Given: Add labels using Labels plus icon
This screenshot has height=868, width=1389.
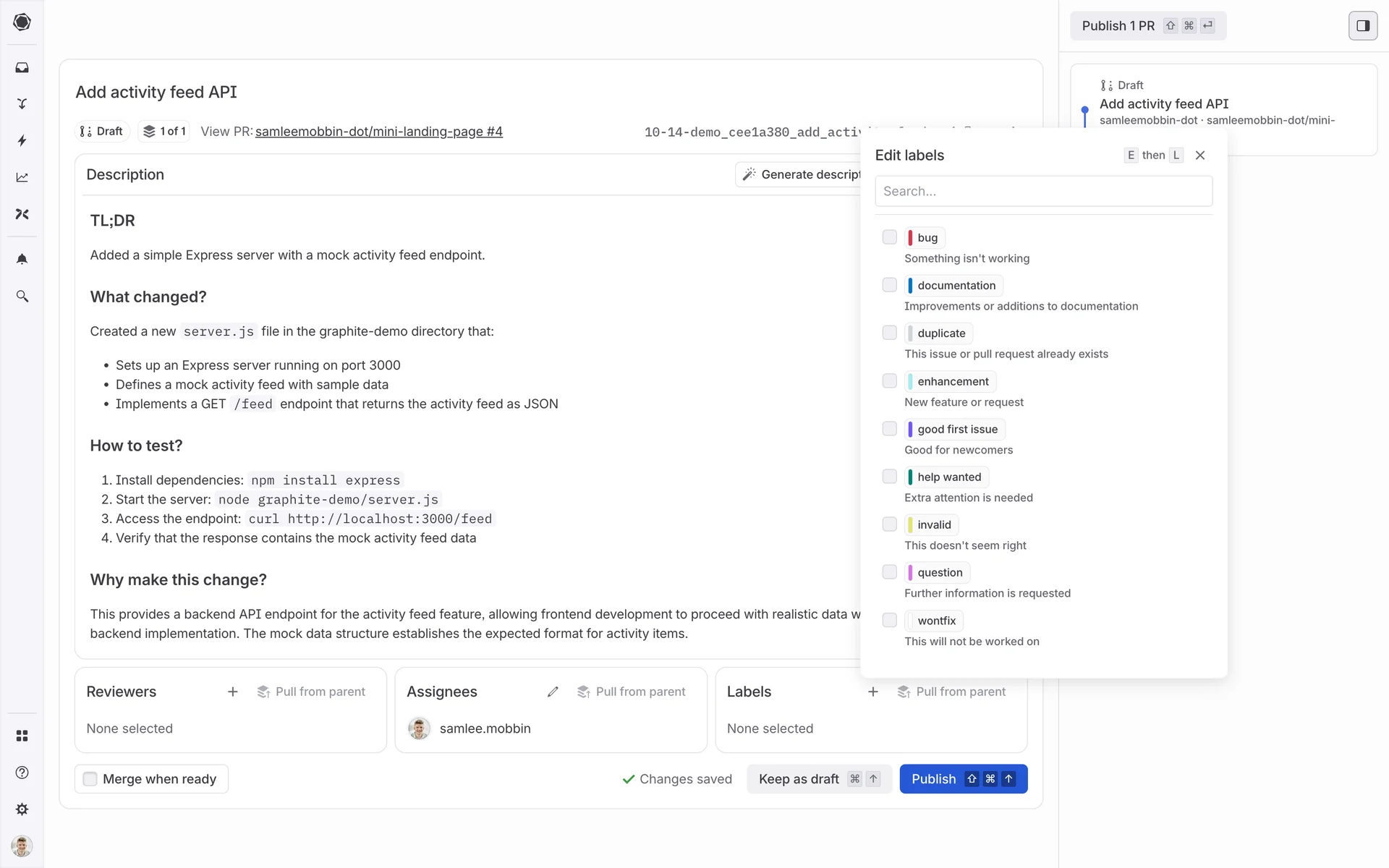Looking at the screenshot, I should pos(872,692).
